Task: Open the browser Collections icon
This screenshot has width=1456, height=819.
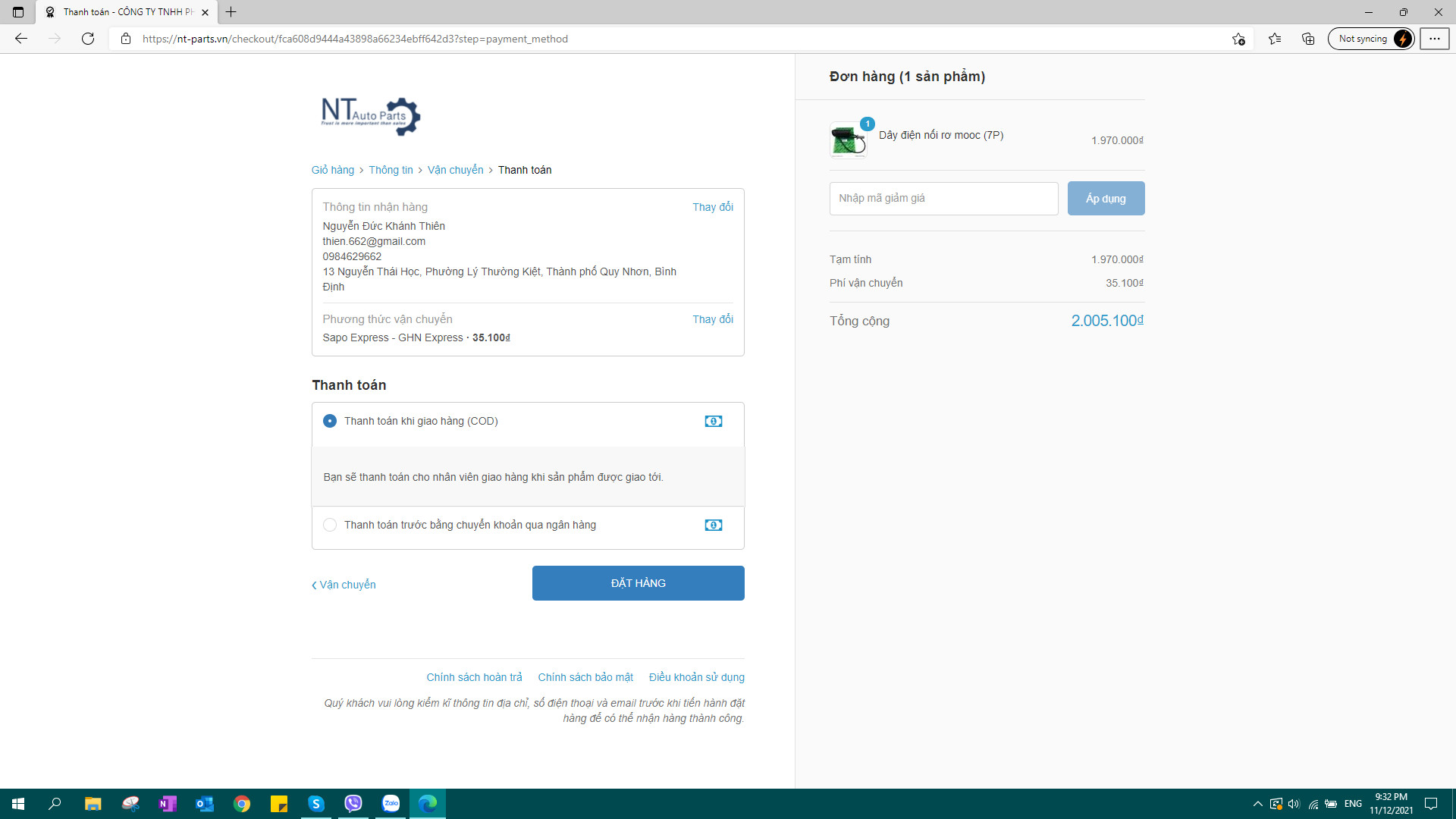Action: 1308,39
